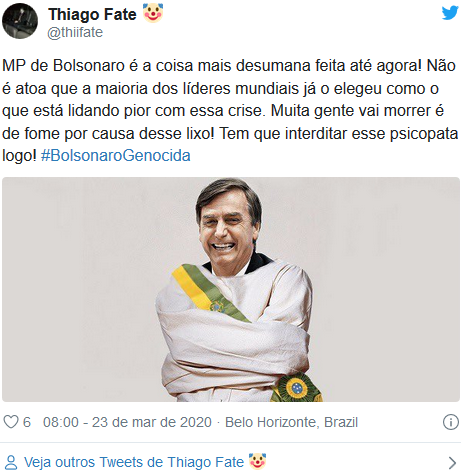The image size is (461, 475).
Task: Open the round profile avatar of Thiago Fate
Action: point(20,21)
